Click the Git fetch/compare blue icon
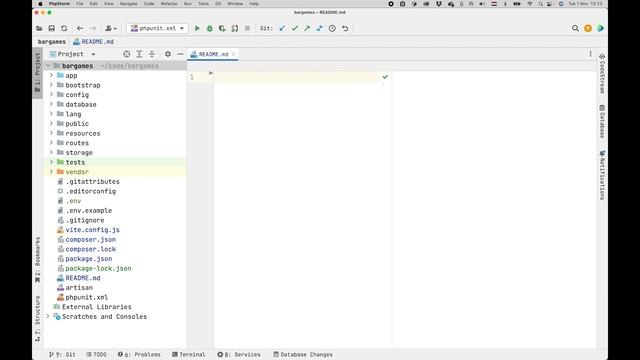Screen dimensions: 640x360 coord(320,28)
